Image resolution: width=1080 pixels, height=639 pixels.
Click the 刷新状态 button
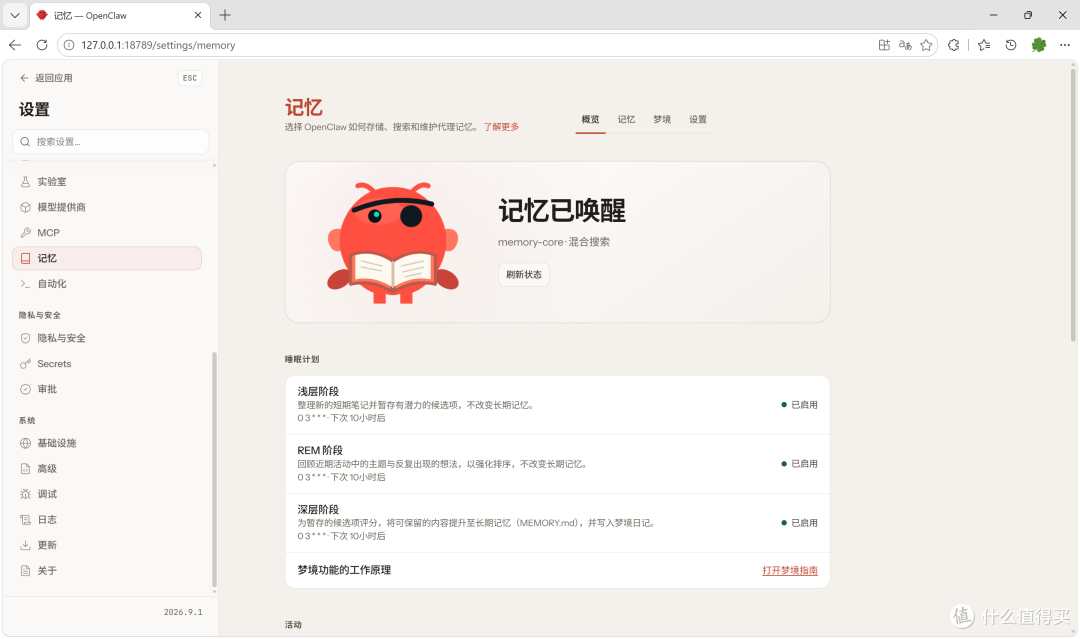pyautogui.click(x=523, y=275)
